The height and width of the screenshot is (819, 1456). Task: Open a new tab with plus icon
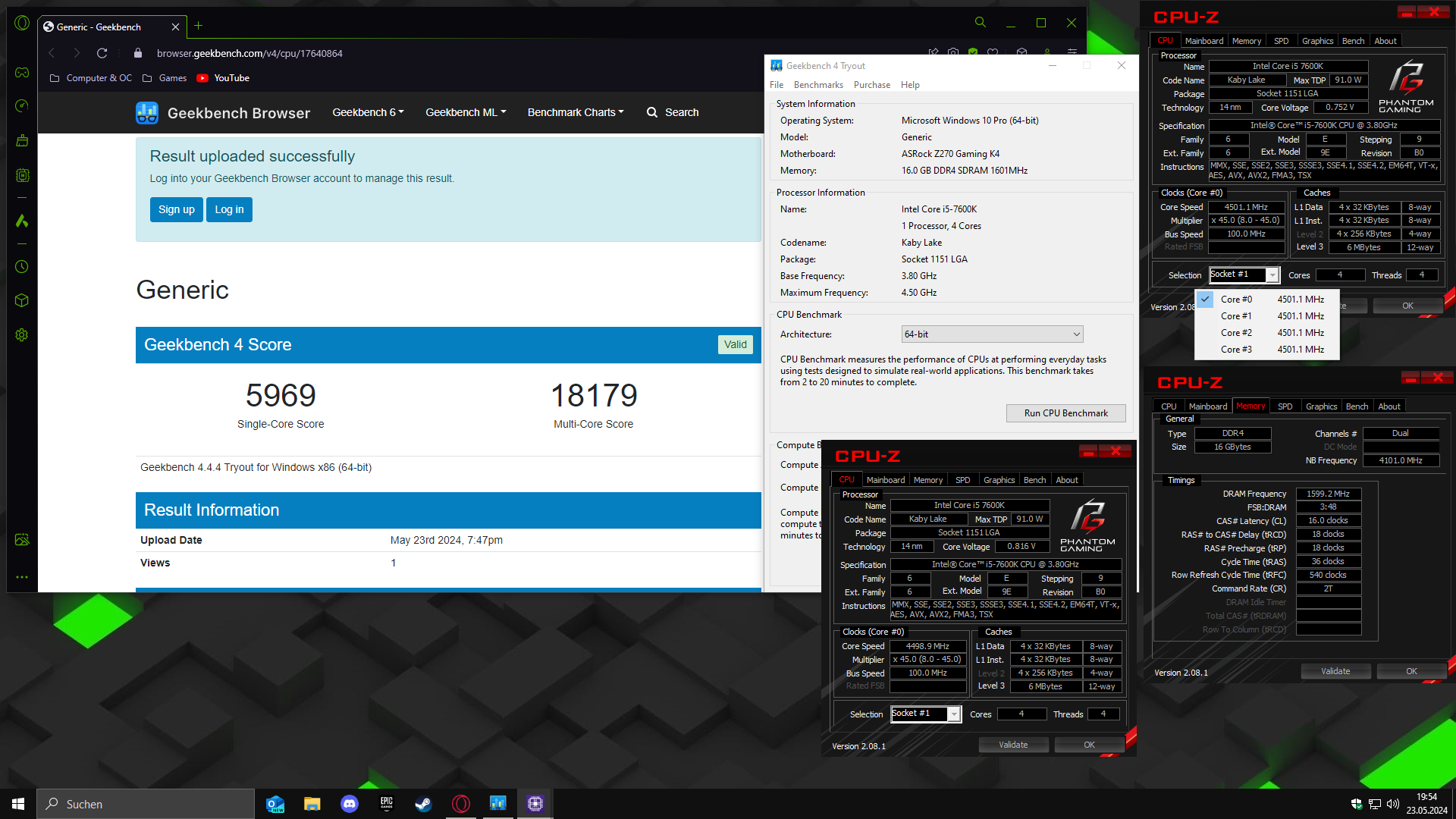198,26
